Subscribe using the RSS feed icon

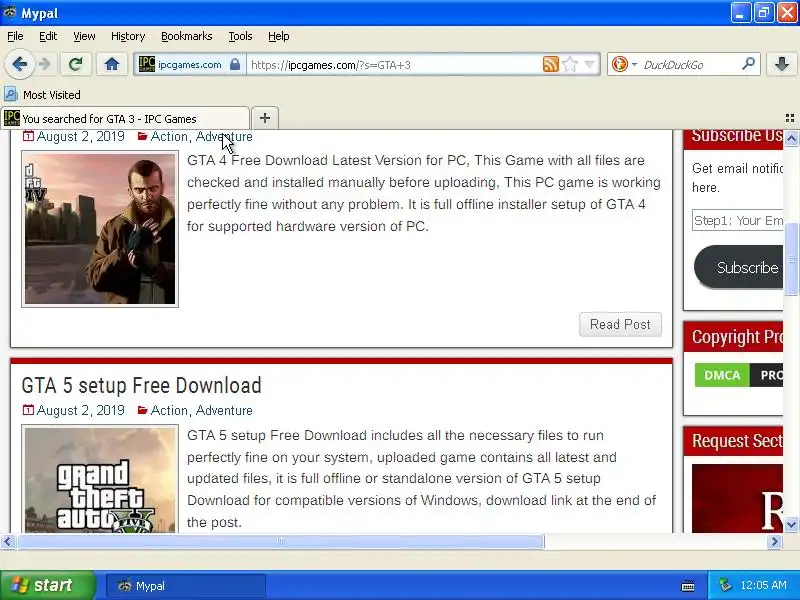[551, 64]
